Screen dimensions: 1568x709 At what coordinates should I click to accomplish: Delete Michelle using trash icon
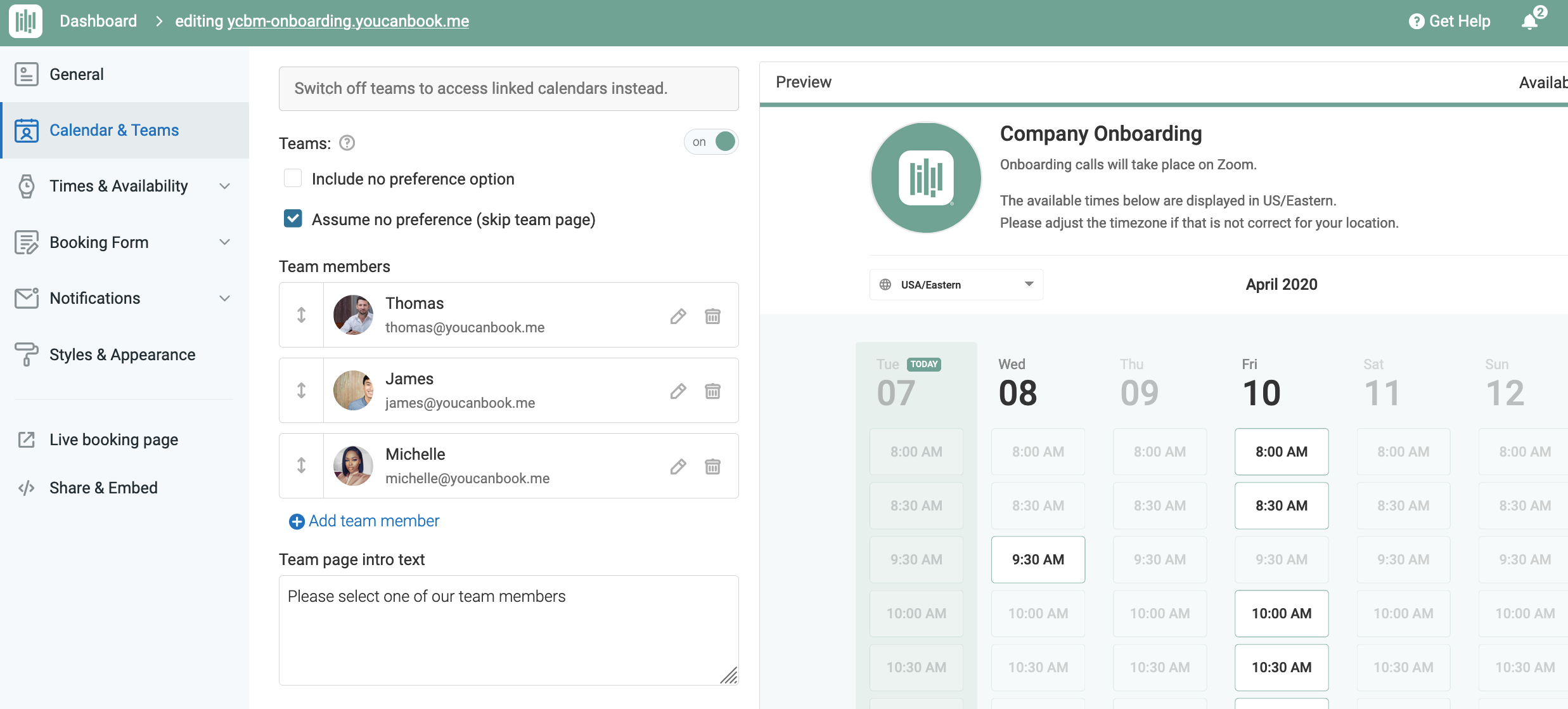tap(712, 467)
